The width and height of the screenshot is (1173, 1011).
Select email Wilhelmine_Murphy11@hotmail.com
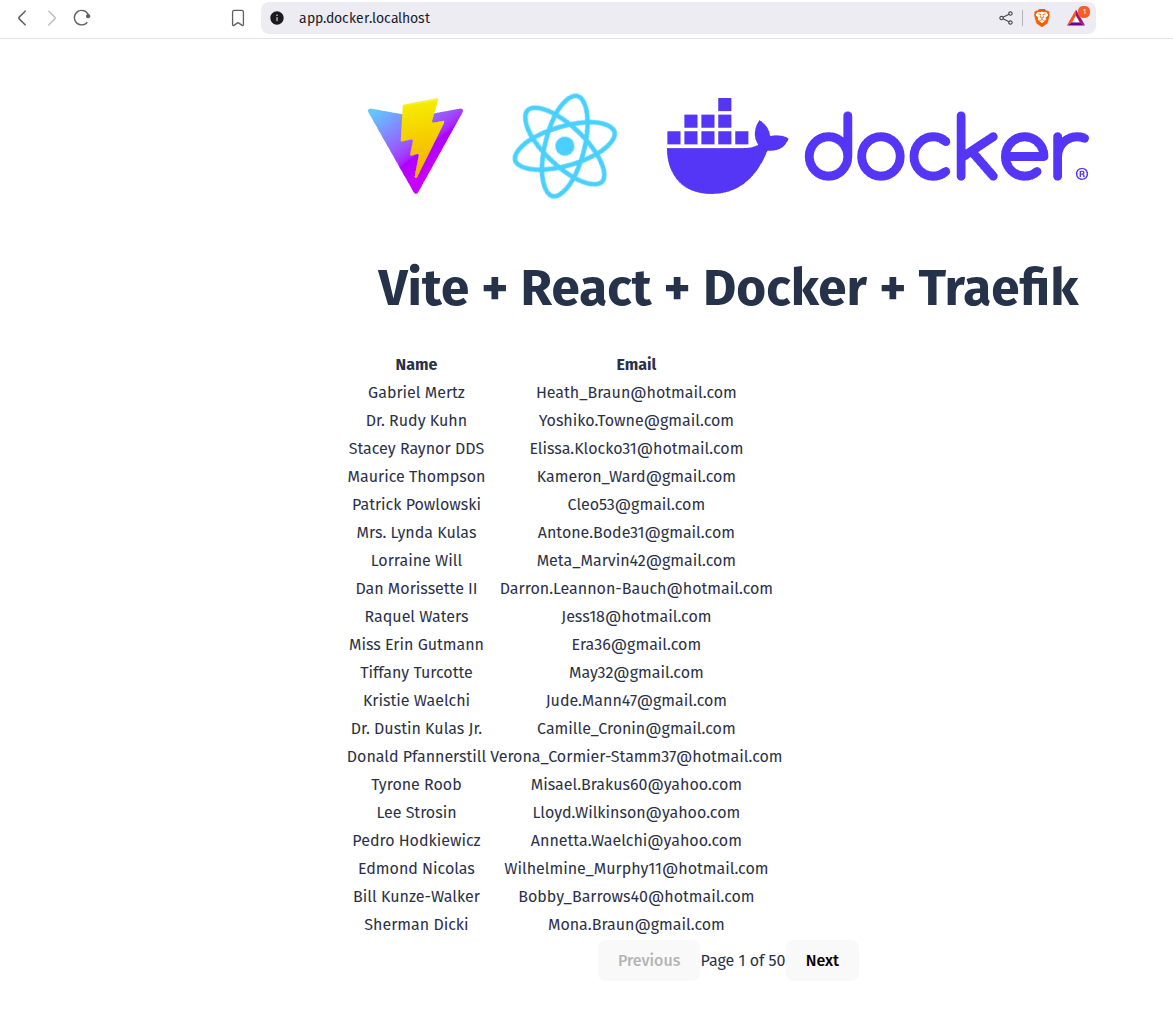point(636,868)
